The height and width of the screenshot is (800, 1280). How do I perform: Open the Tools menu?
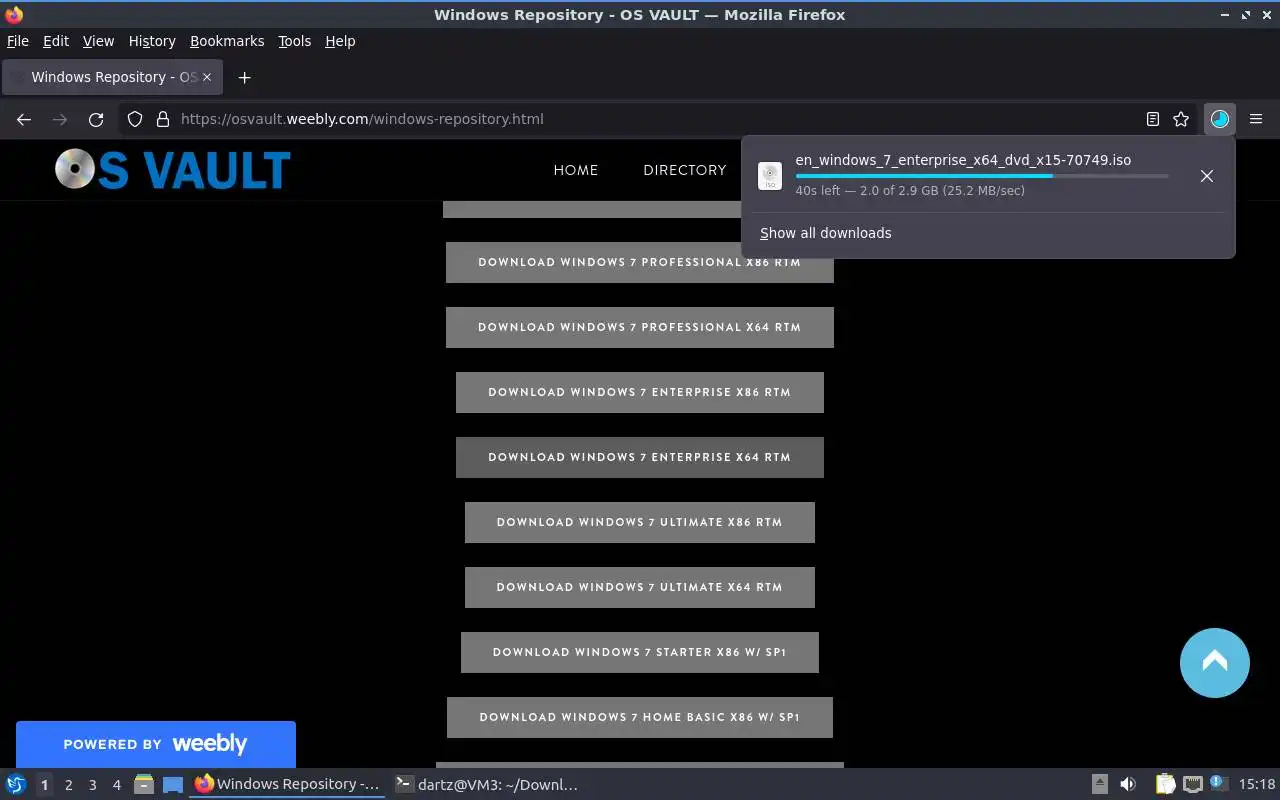coord(295,41)
